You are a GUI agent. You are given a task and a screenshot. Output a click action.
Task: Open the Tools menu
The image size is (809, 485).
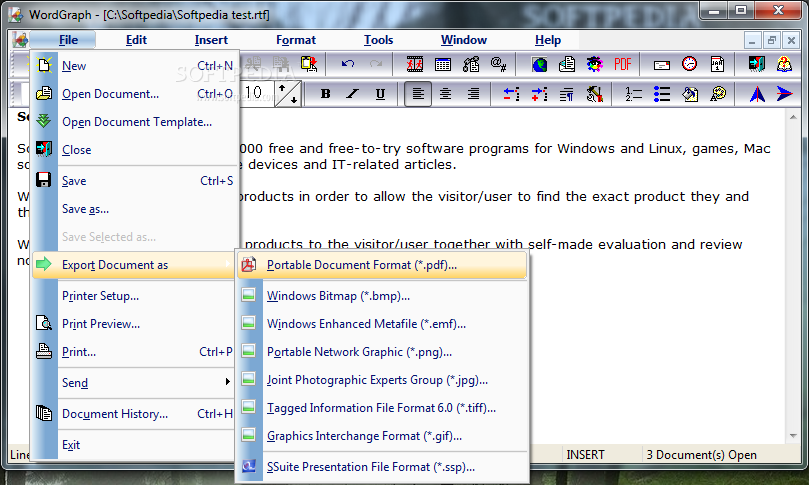tap(378, 40)
